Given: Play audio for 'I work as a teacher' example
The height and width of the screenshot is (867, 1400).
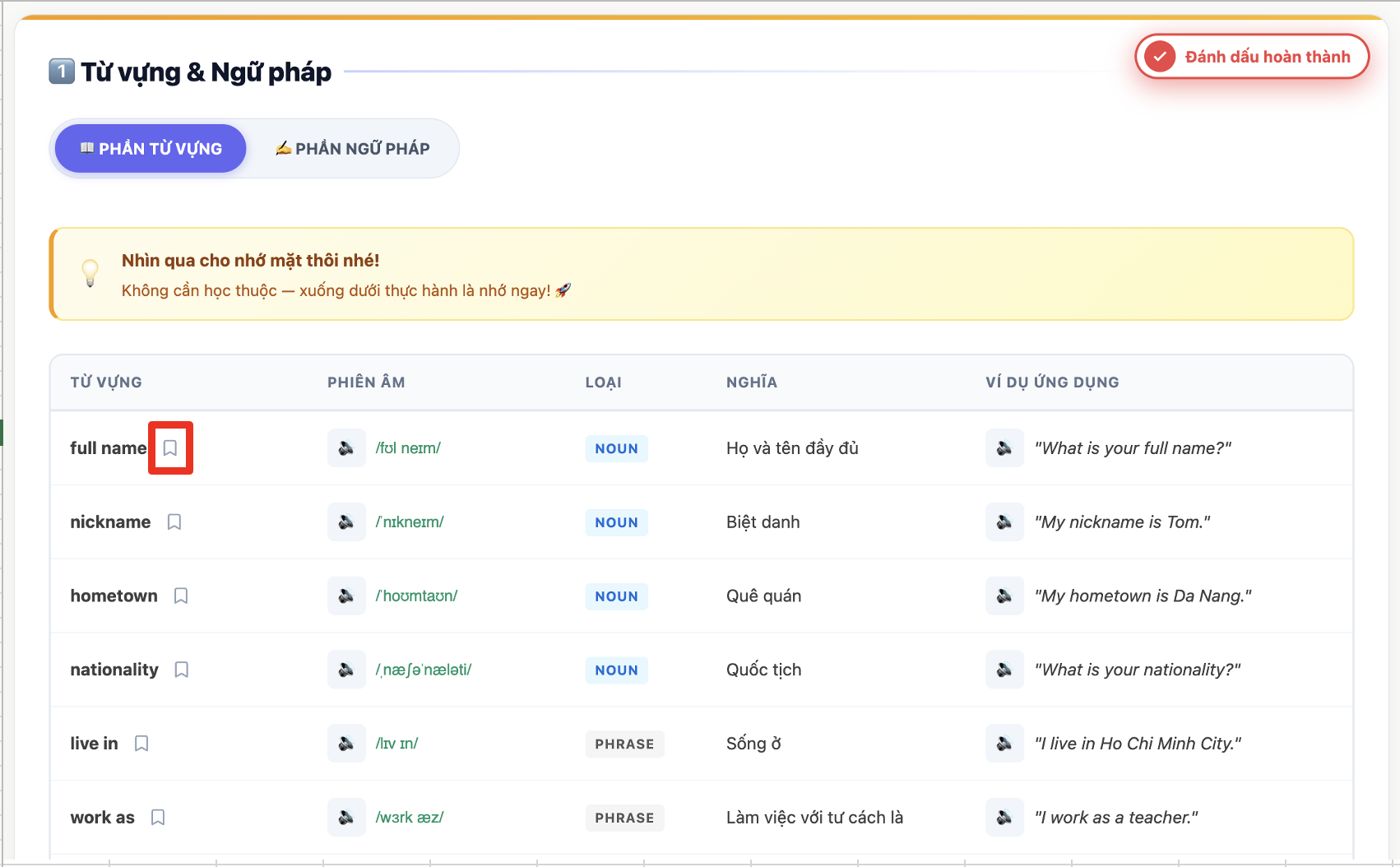Looking at the screenshot, I should [1004, 818].
